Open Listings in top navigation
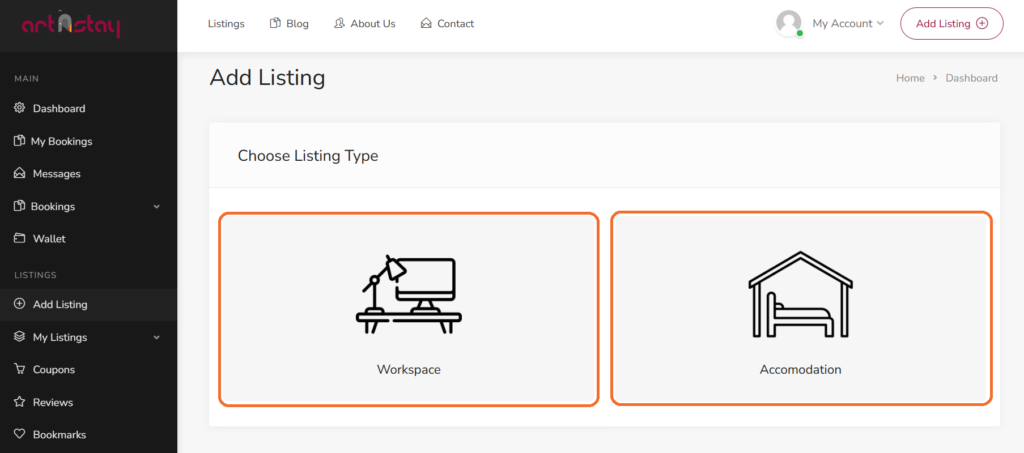 [226, 23]
